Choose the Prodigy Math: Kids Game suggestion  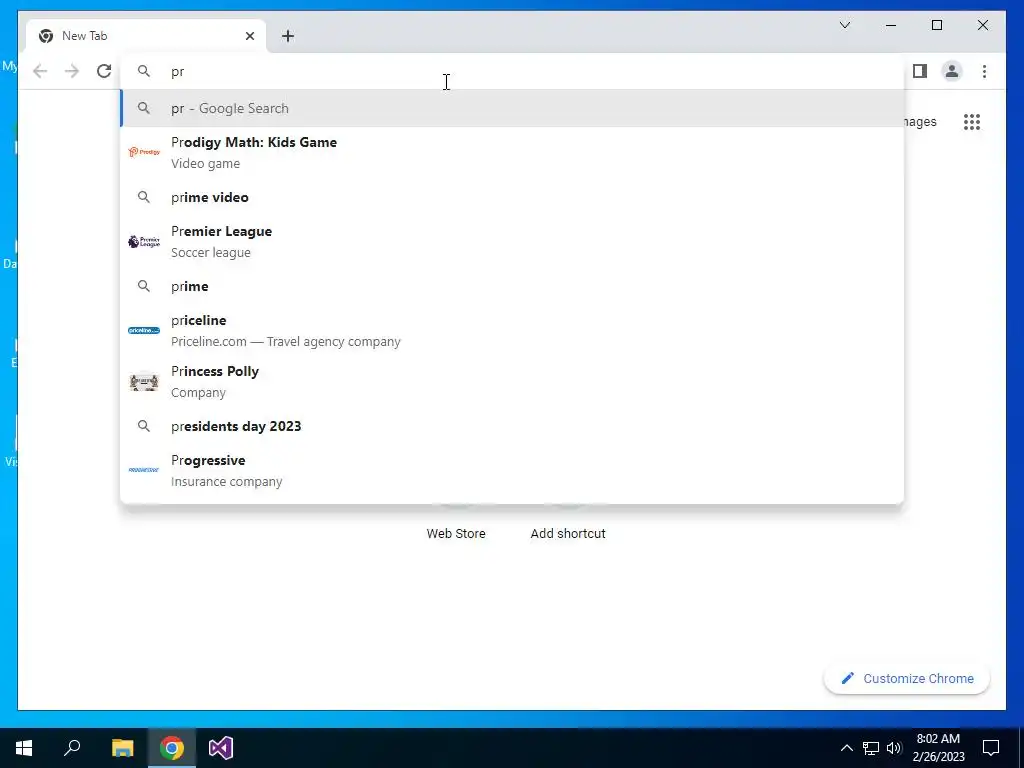click(x=512, y=152)
